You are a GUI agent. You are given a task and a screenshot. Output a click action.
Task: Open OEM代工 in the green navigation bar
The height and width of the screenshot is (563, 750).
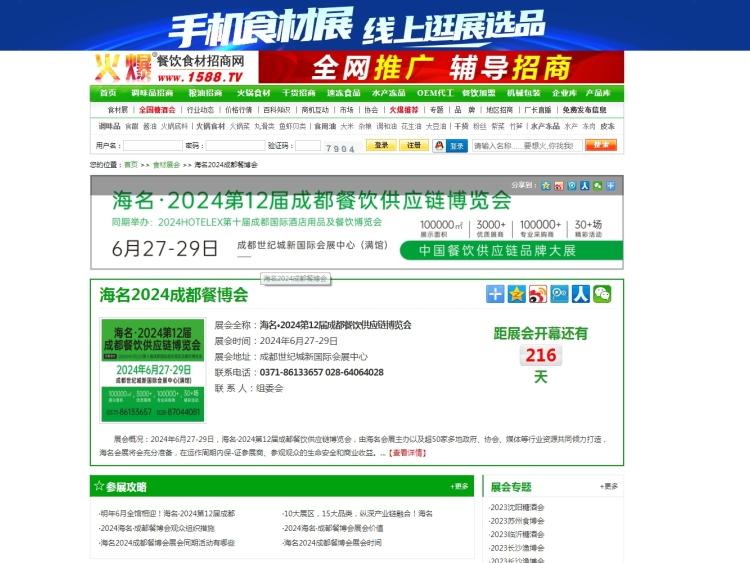pyautogui.click(x=435, y=93)
